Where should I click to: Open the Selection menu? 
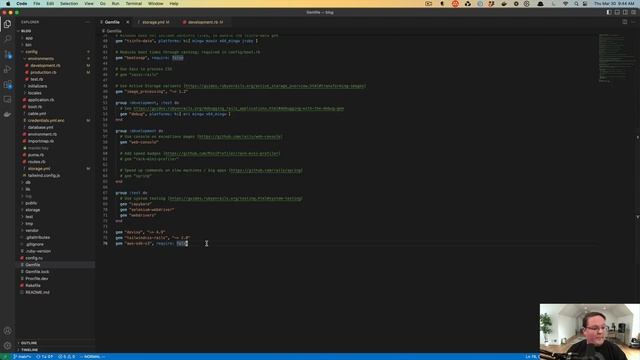(x=69, y=4)
